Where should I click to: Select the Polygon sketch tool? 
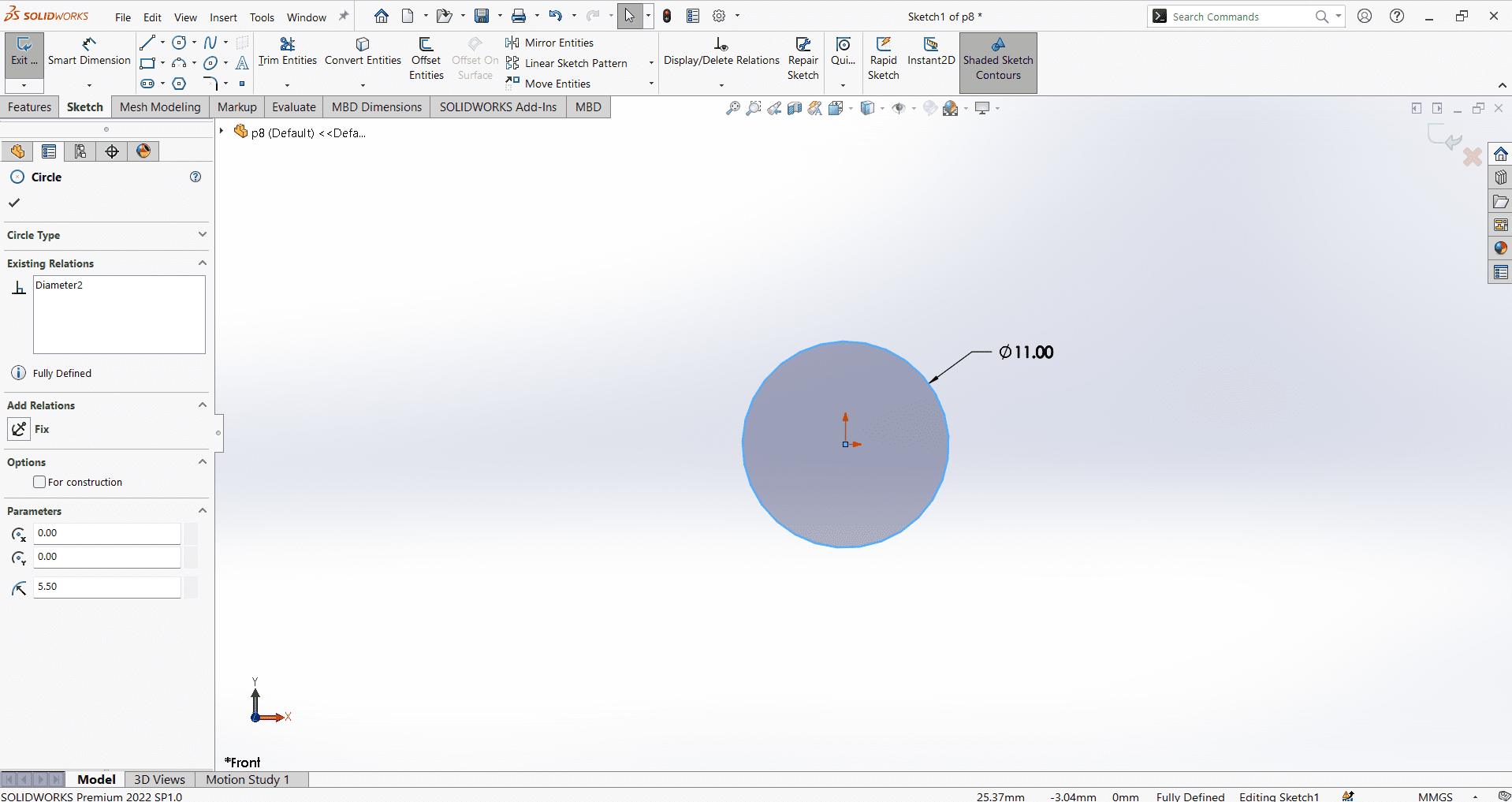click(x=180, y=84)
